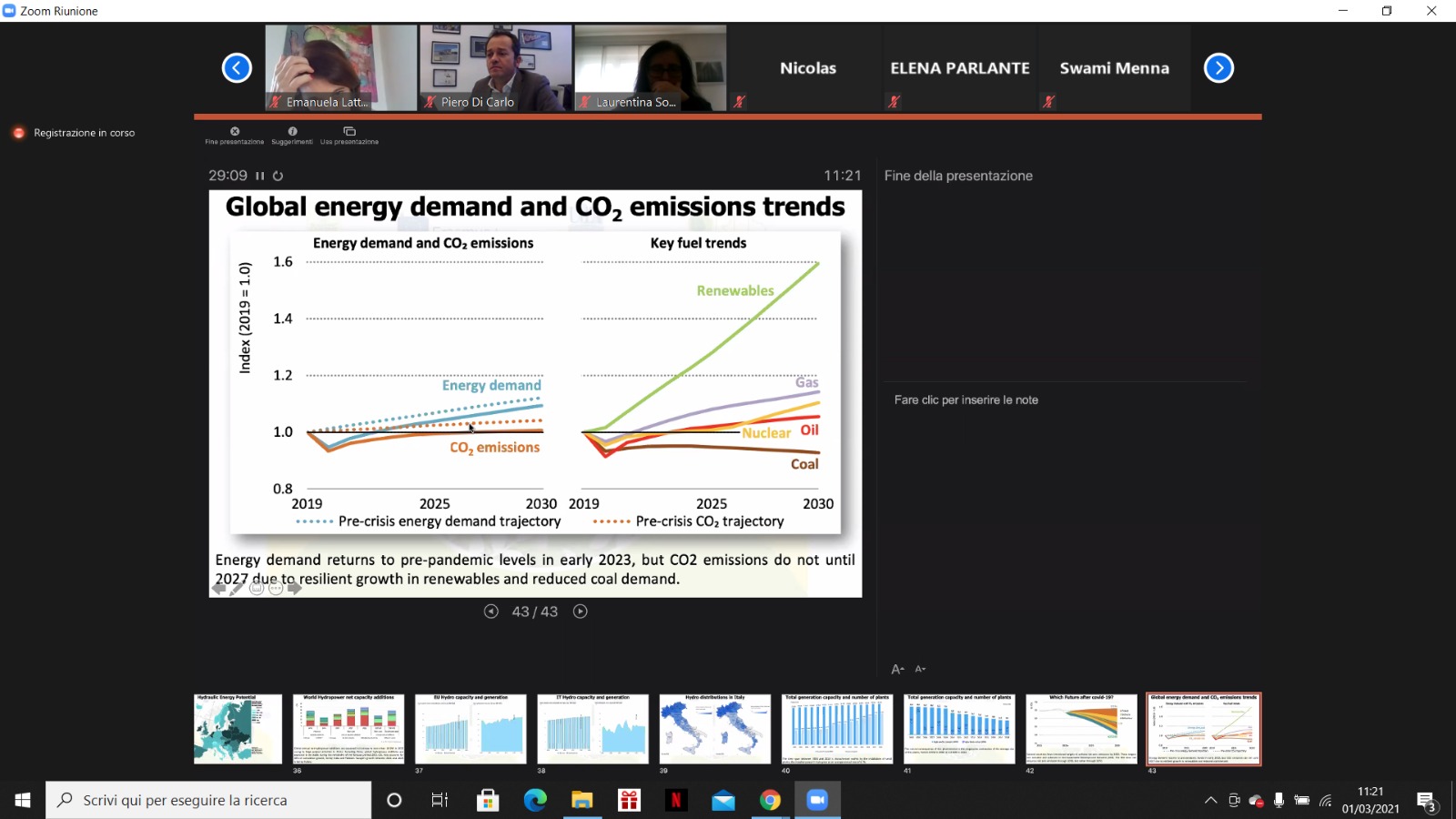Select the pen annotation tool on slide
The image size is (1456, 819).
pyautogui.click(x=237, y=589)
